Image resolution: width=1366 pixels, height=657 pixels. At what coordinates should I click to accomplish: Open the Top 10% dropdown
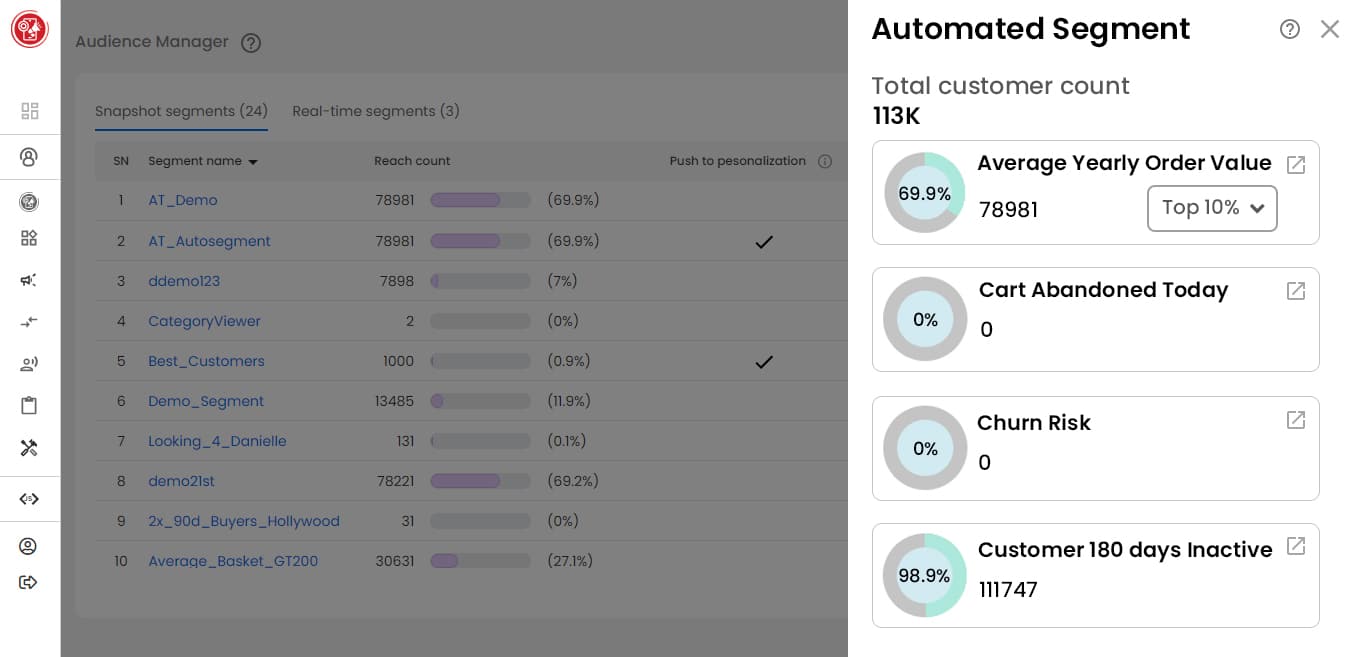click(1212, 208)
